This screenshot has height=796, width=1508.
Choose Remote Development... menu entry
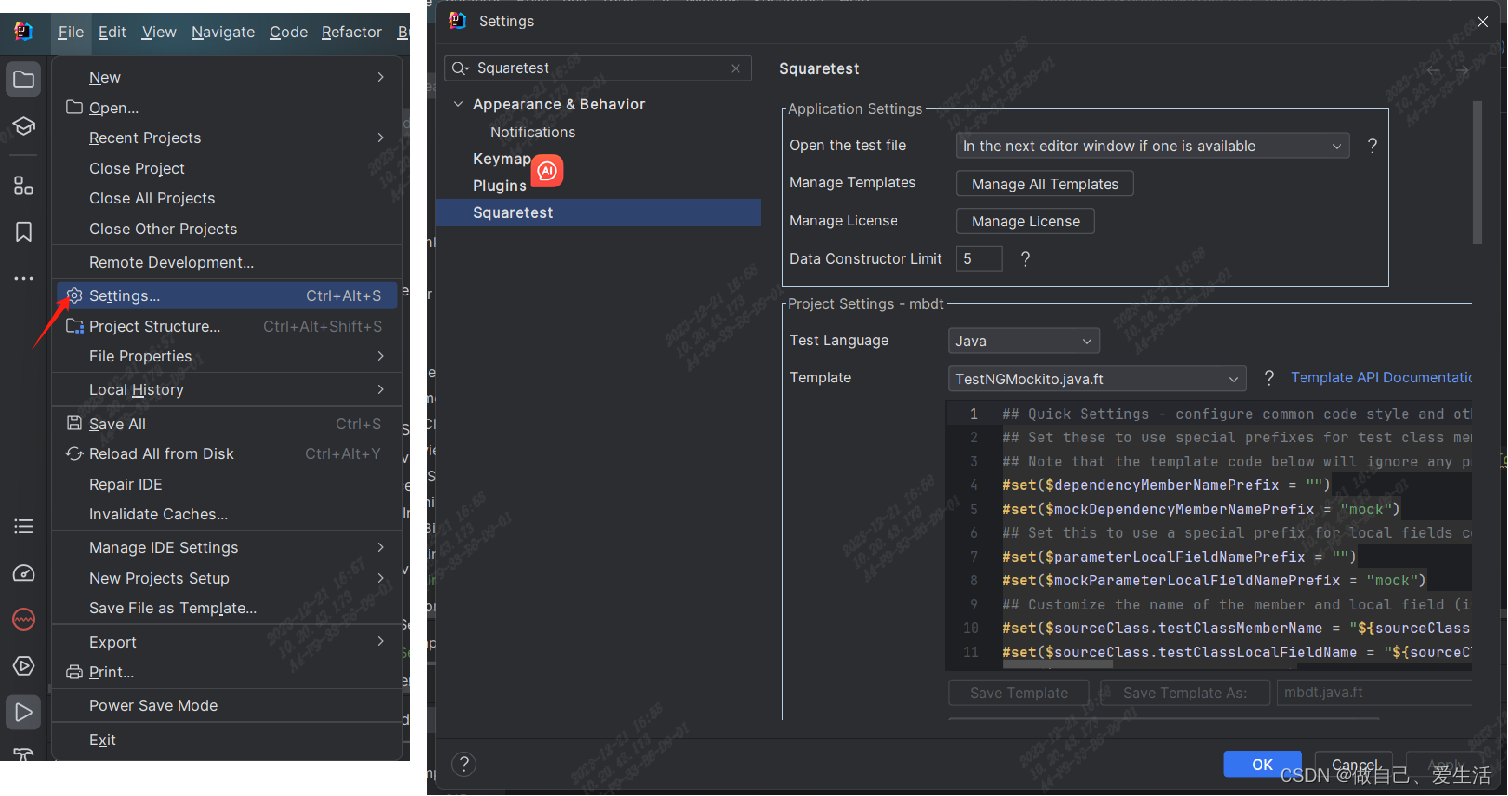(227, 263)
